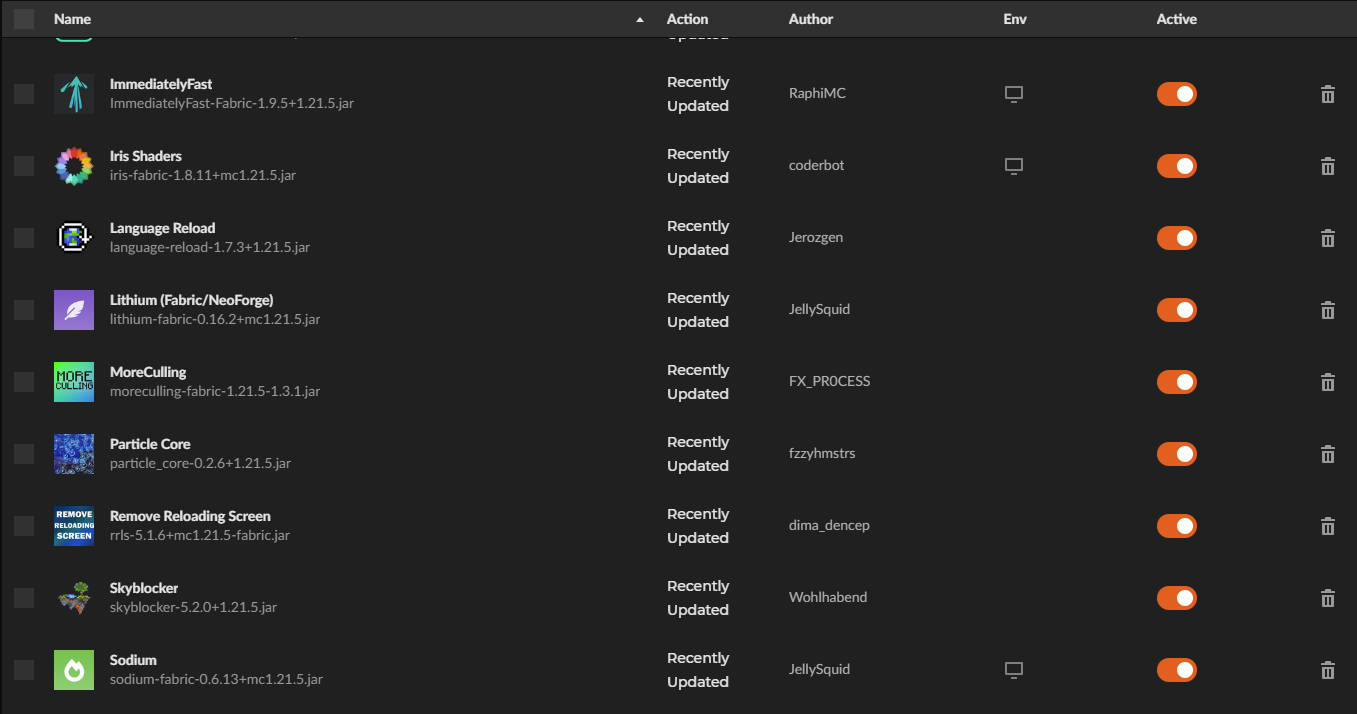
Task: Toggle Language Reload active switch
Action: pos(1177,238)
